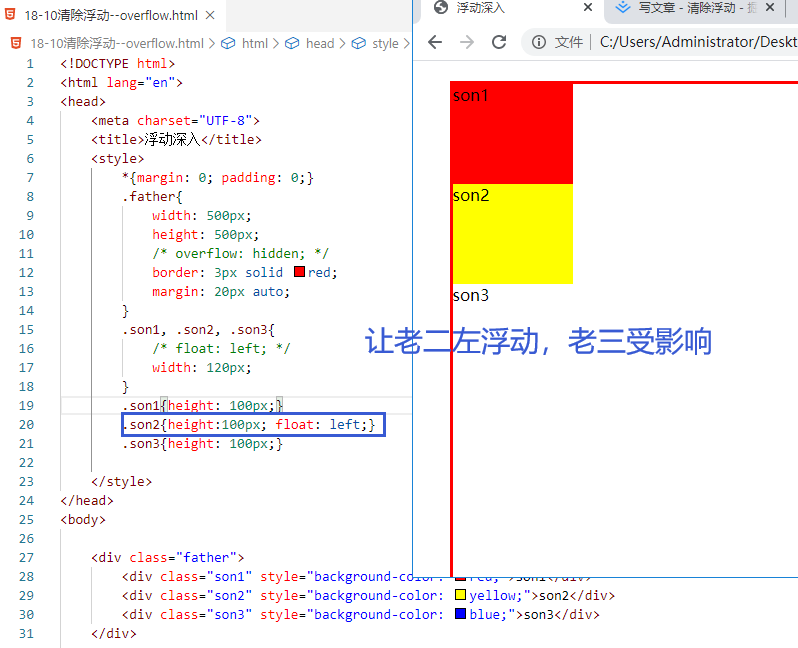Click line number 8 in the gutter
The image size is (798, 648).
point(30,196)
